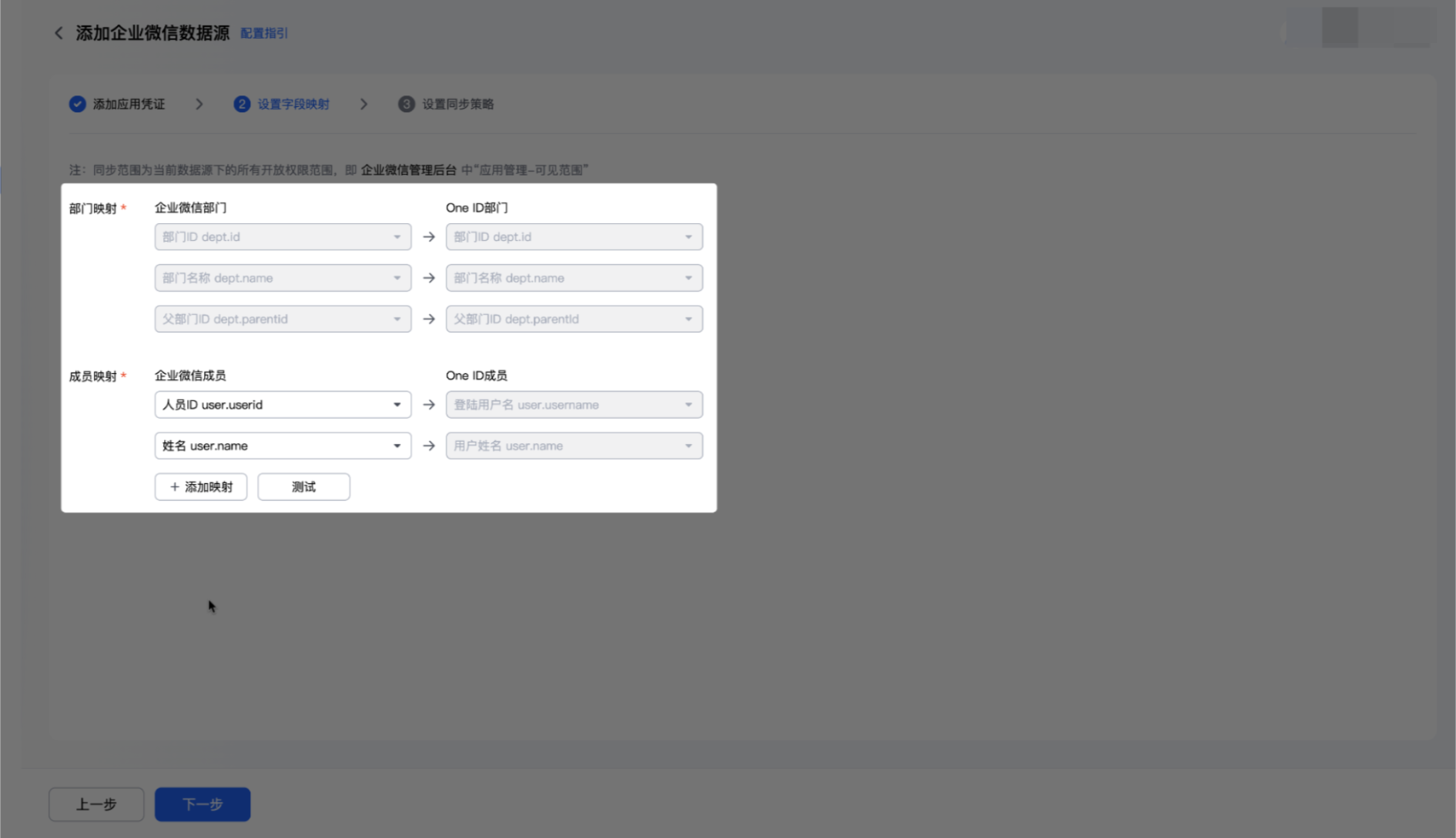Click chevron between steps two and three
This screenshot has height=838, width=1456.
(363, 104)
